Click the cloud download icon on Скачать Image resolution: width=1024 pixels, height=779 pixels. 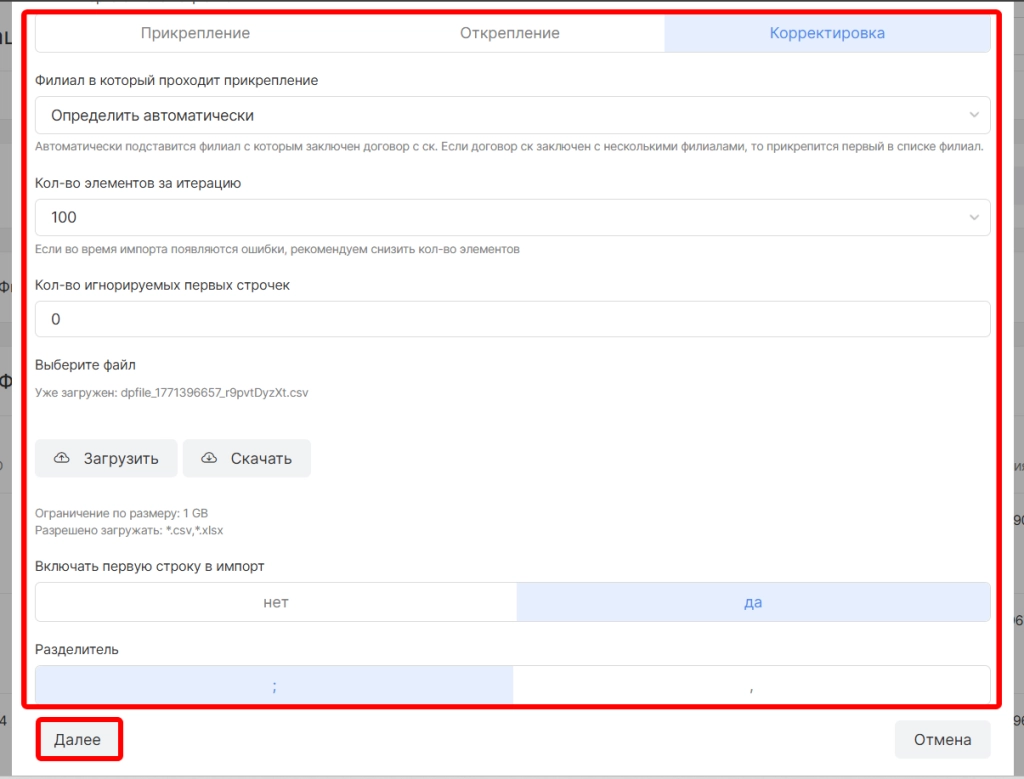(209, 458)
